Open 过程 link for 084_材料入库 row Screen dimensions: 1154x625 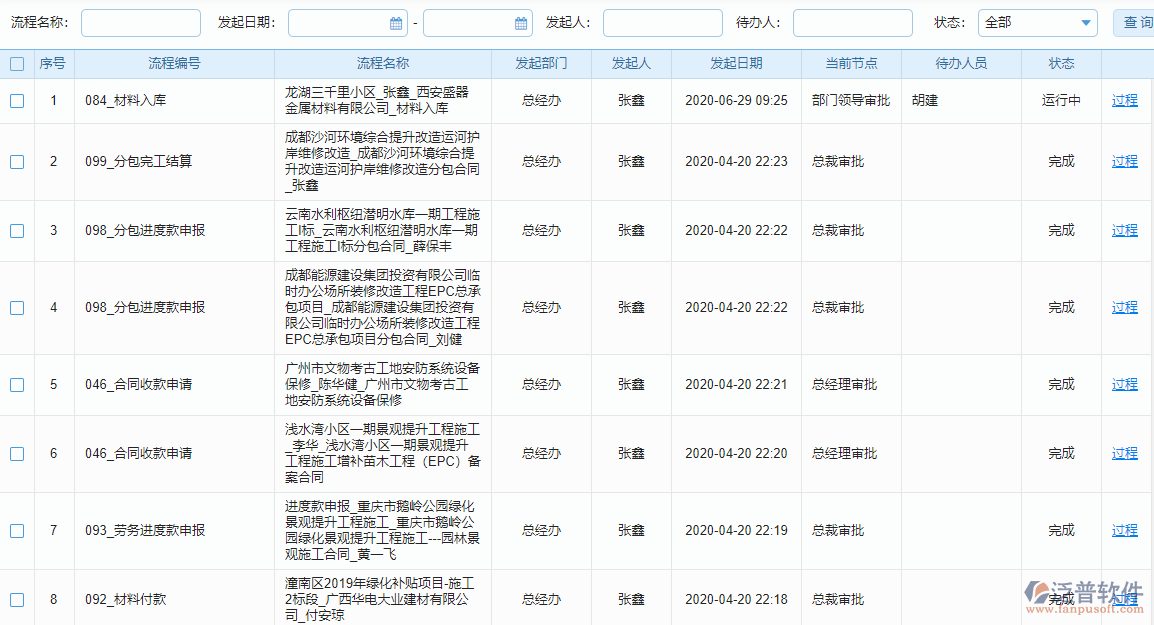pyautogui.click(x=1124, y=101)
